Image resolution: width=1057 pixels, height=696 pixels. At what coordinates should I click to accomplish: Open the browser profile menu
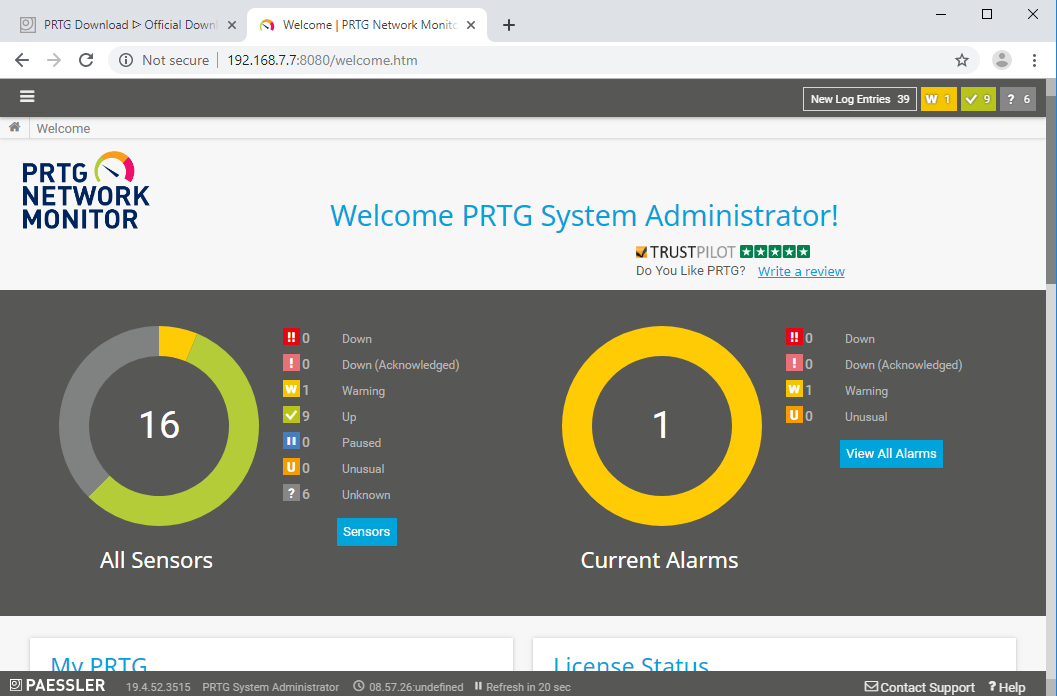tap(1001, 60)
